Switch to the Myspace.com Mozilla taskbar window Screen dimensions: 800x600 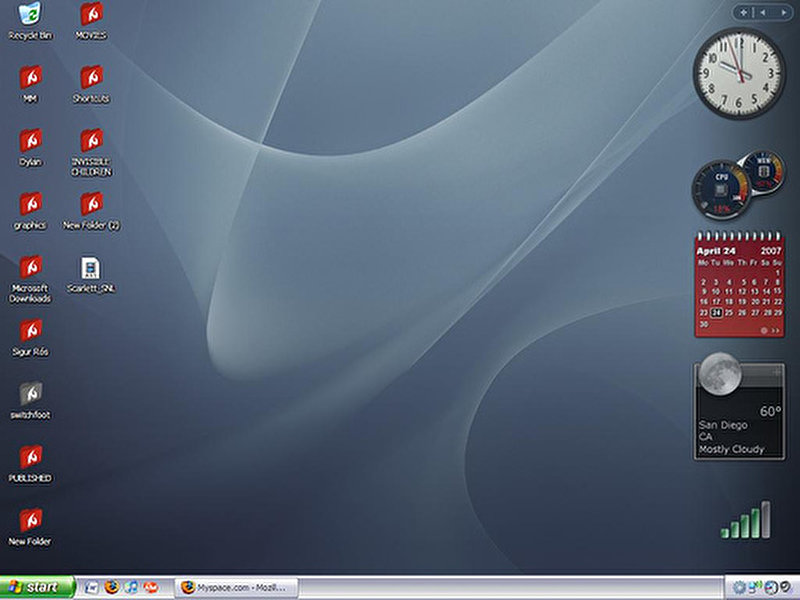tap(236, 587)
